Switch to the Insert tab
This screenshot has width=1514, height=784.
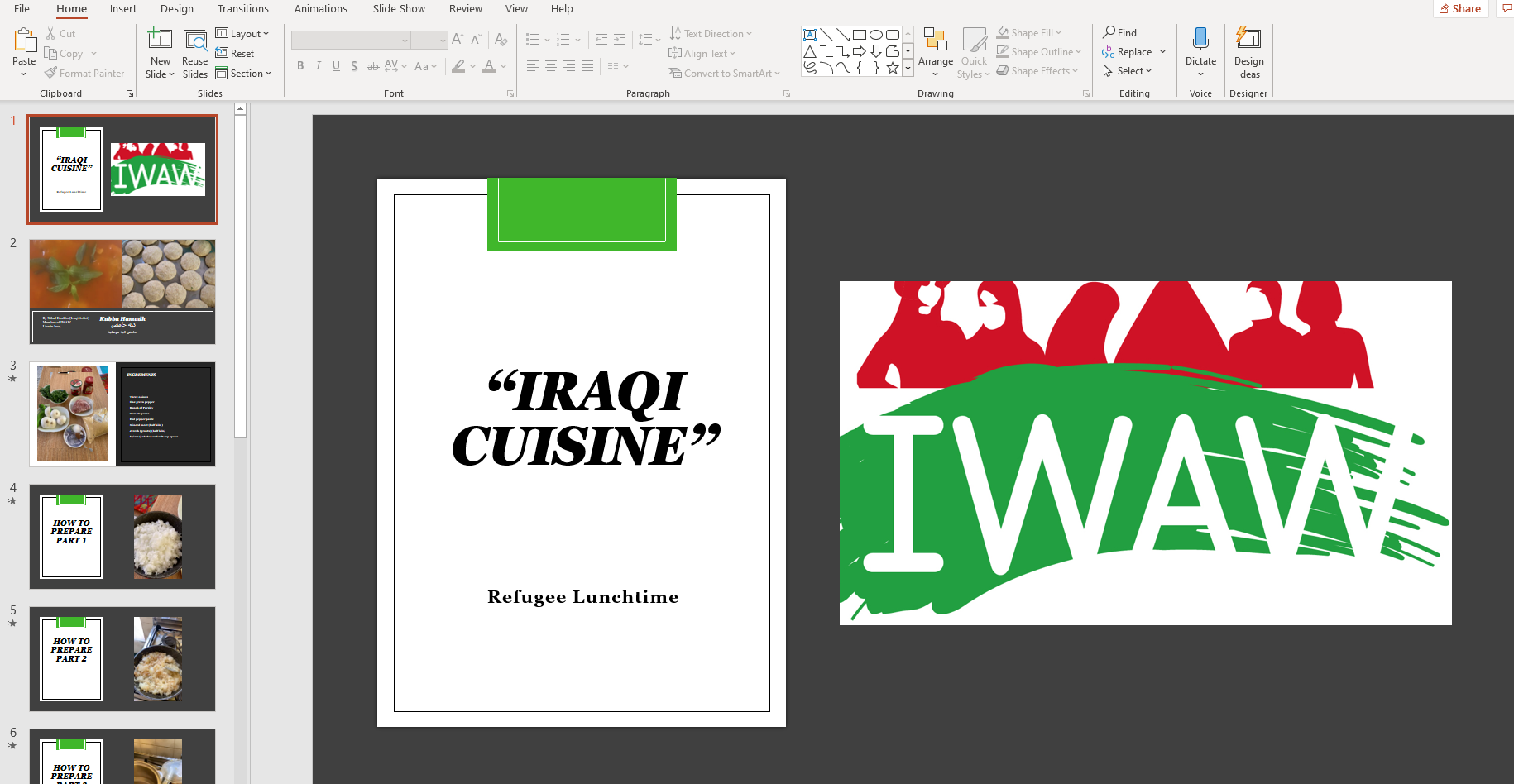123,9
